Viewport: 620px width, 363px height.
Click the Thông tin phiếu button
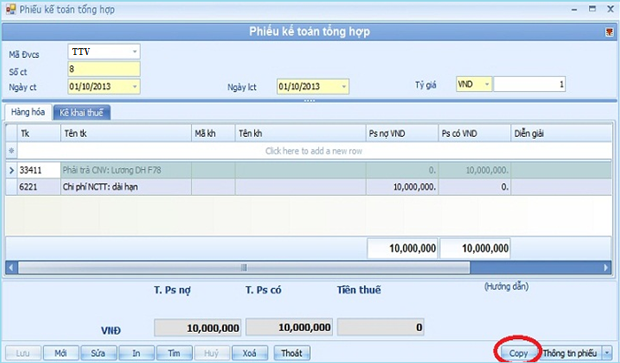(570, 353)
